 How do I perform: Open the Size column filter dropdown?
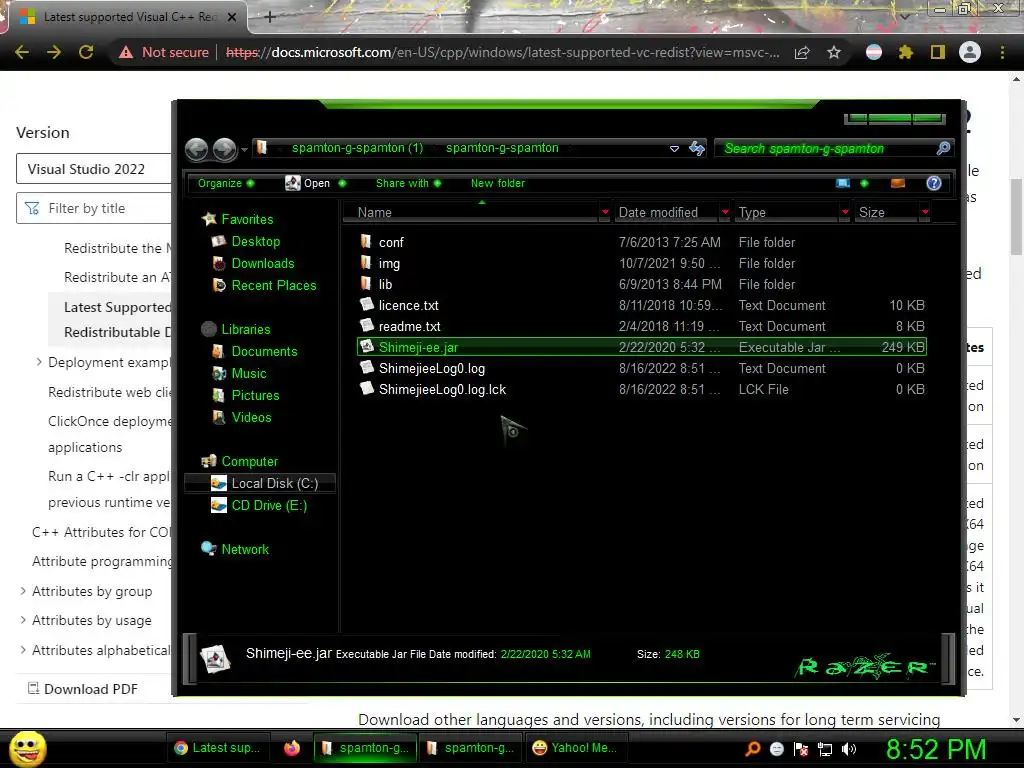pos(925,212)
